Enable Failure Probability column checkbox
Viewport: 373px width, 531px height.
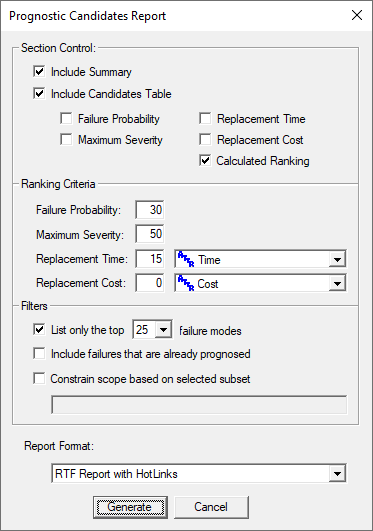66,119
